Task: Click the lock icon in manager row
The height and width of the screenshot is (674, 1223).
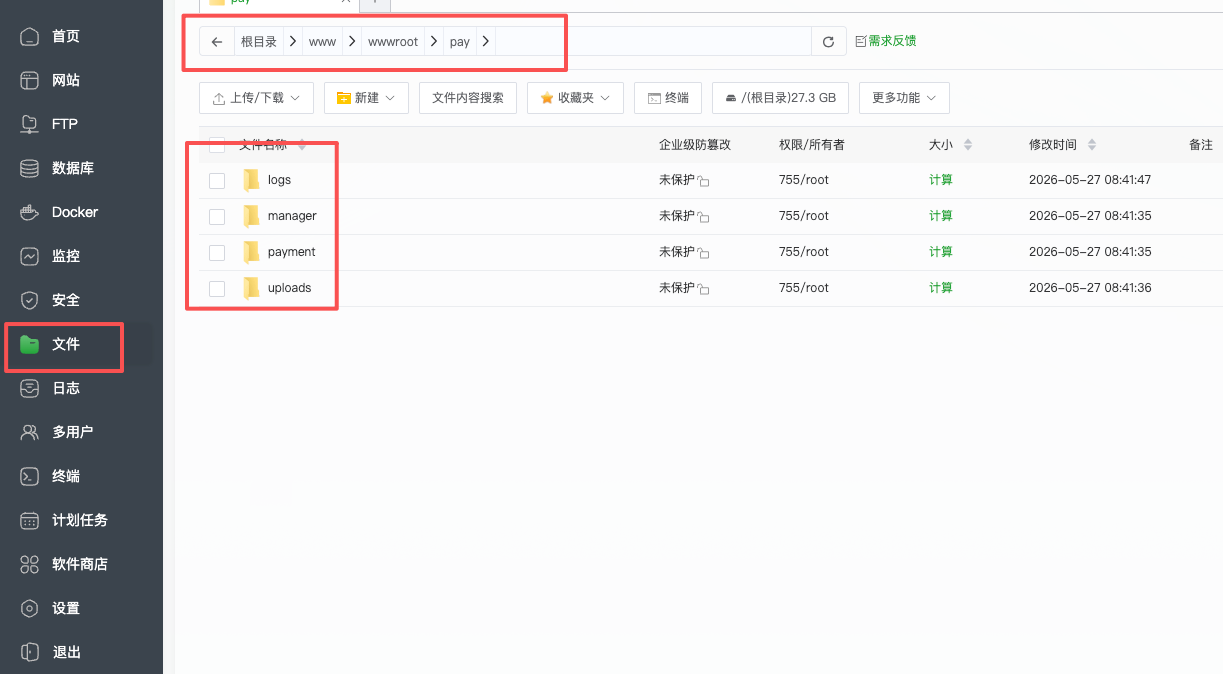Action: point(703,218)
